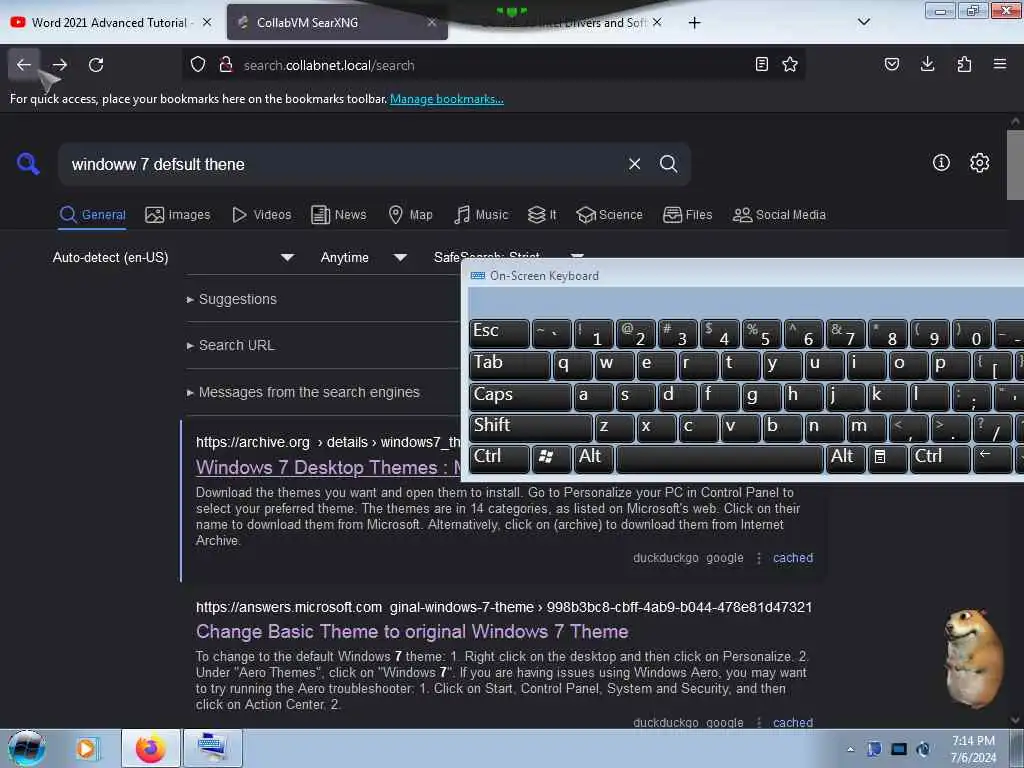
Task: Open the extensions puzzle icon
Action: [964, 64]
